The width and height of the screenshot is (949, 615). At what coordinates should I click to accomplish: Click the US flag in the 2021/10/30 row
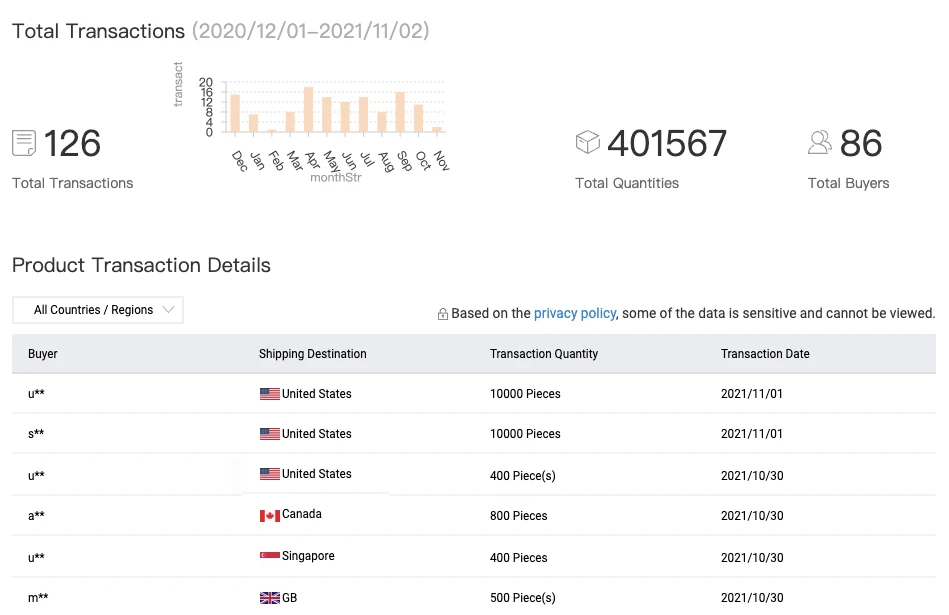270,474
